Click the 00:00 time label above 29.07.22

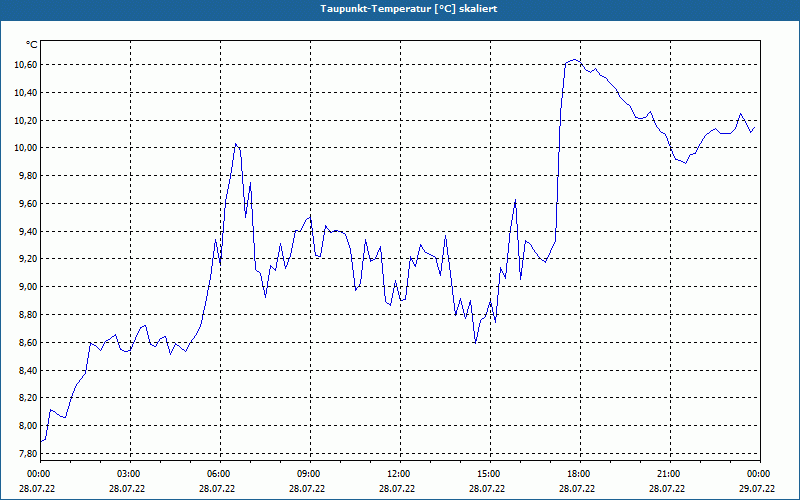759,474
